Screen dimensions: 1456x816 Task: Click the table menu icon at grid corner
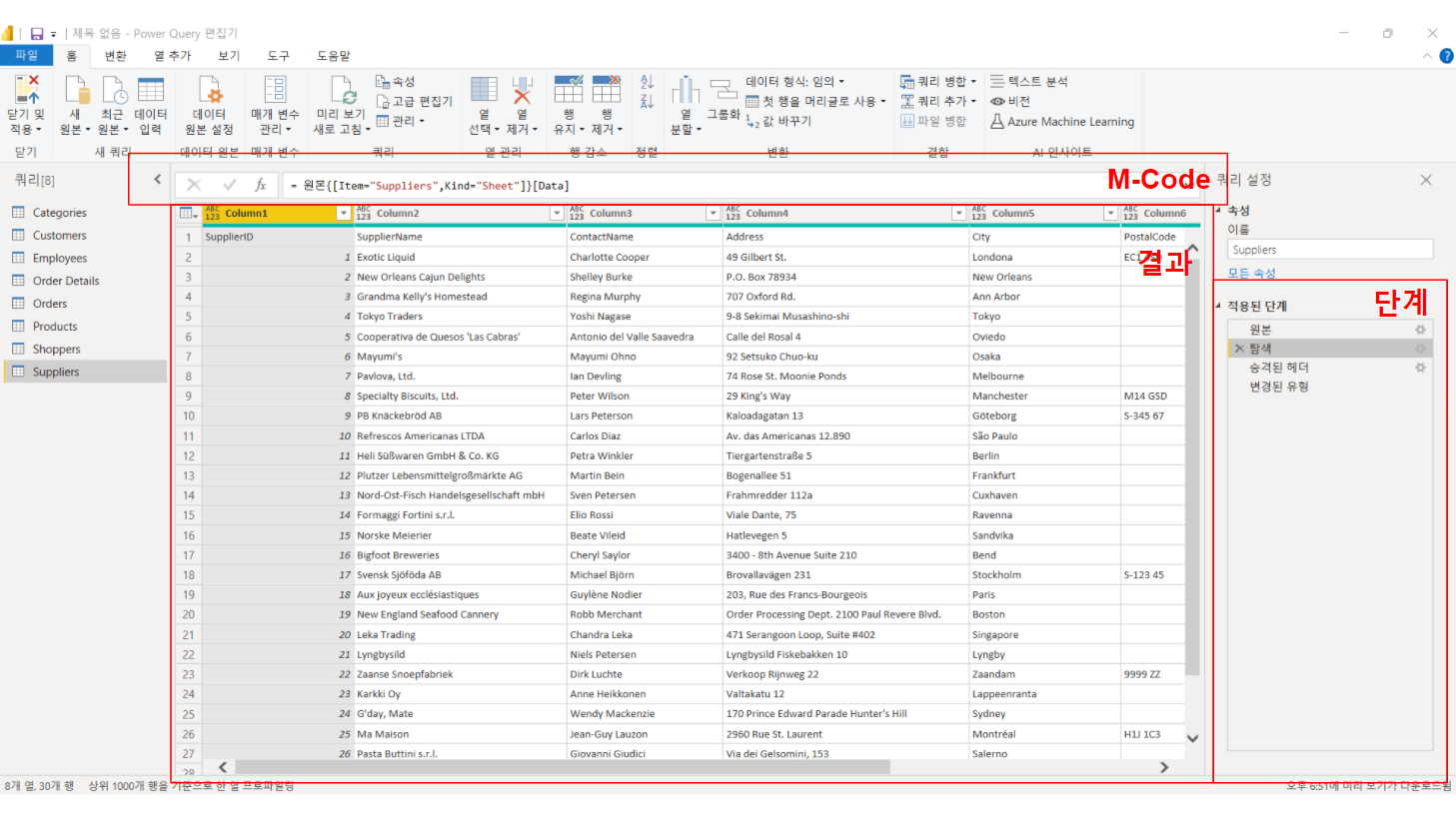[x=187, y=213]
